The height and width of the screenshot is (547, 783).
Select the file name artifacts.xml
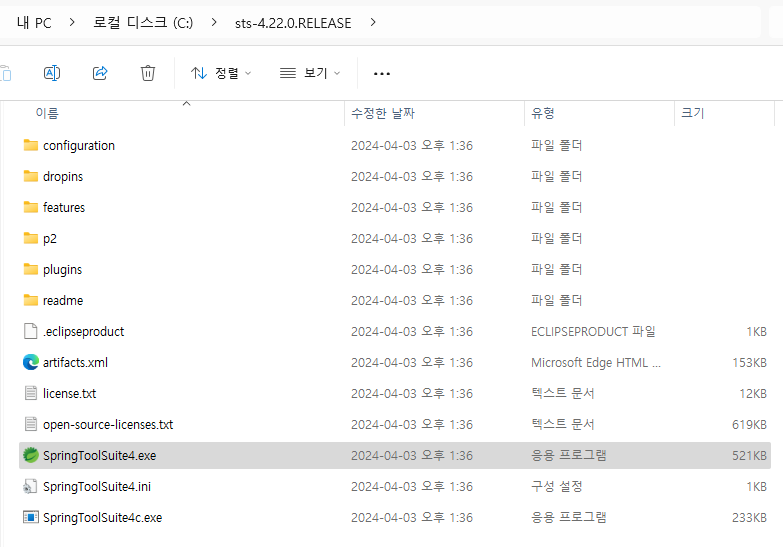pyautogui.click(x=75, y=363)
